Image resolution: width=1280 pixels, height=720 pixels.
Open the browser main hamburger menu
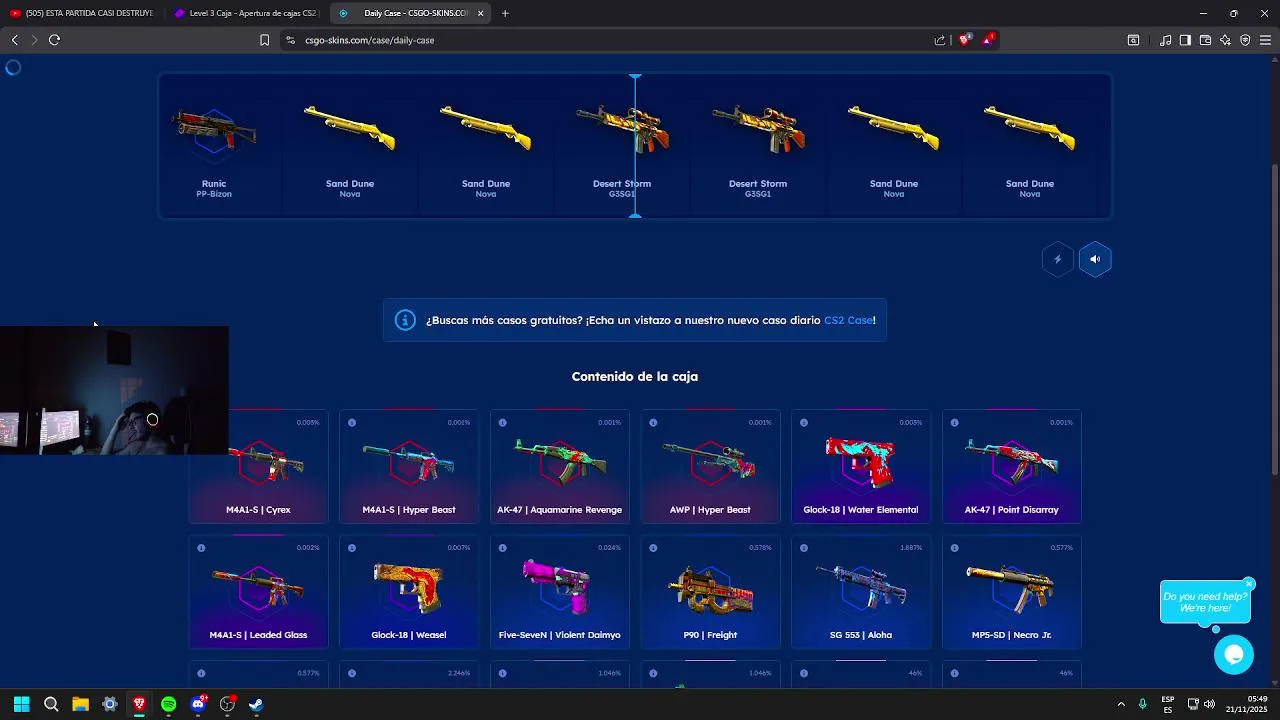(1265, 40)
